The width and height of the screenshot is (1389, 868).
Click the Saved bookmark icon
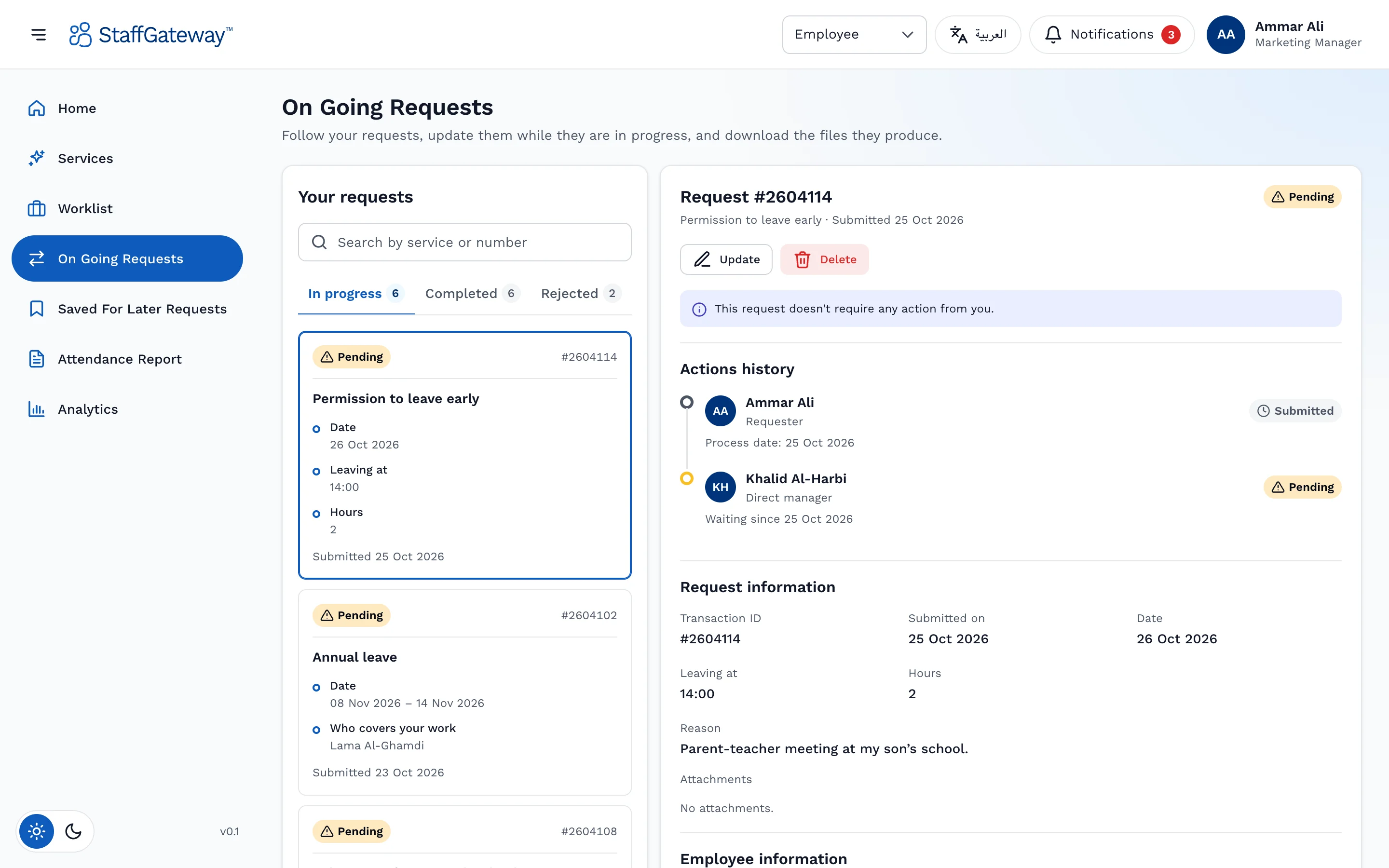click(37, 309)
